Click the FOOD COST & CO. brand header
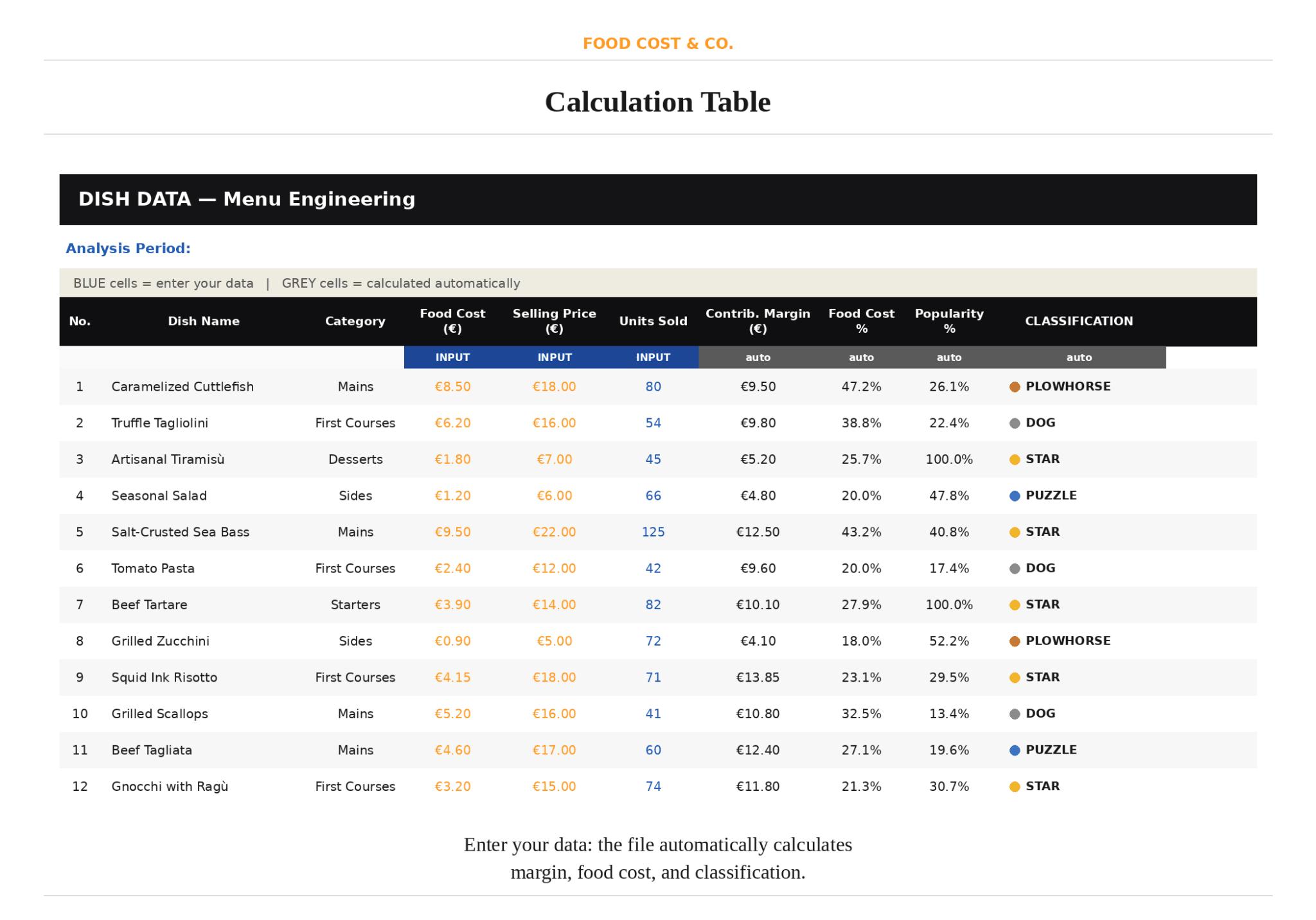Viewport: 1316px width, 920px height. coord(657,44)
